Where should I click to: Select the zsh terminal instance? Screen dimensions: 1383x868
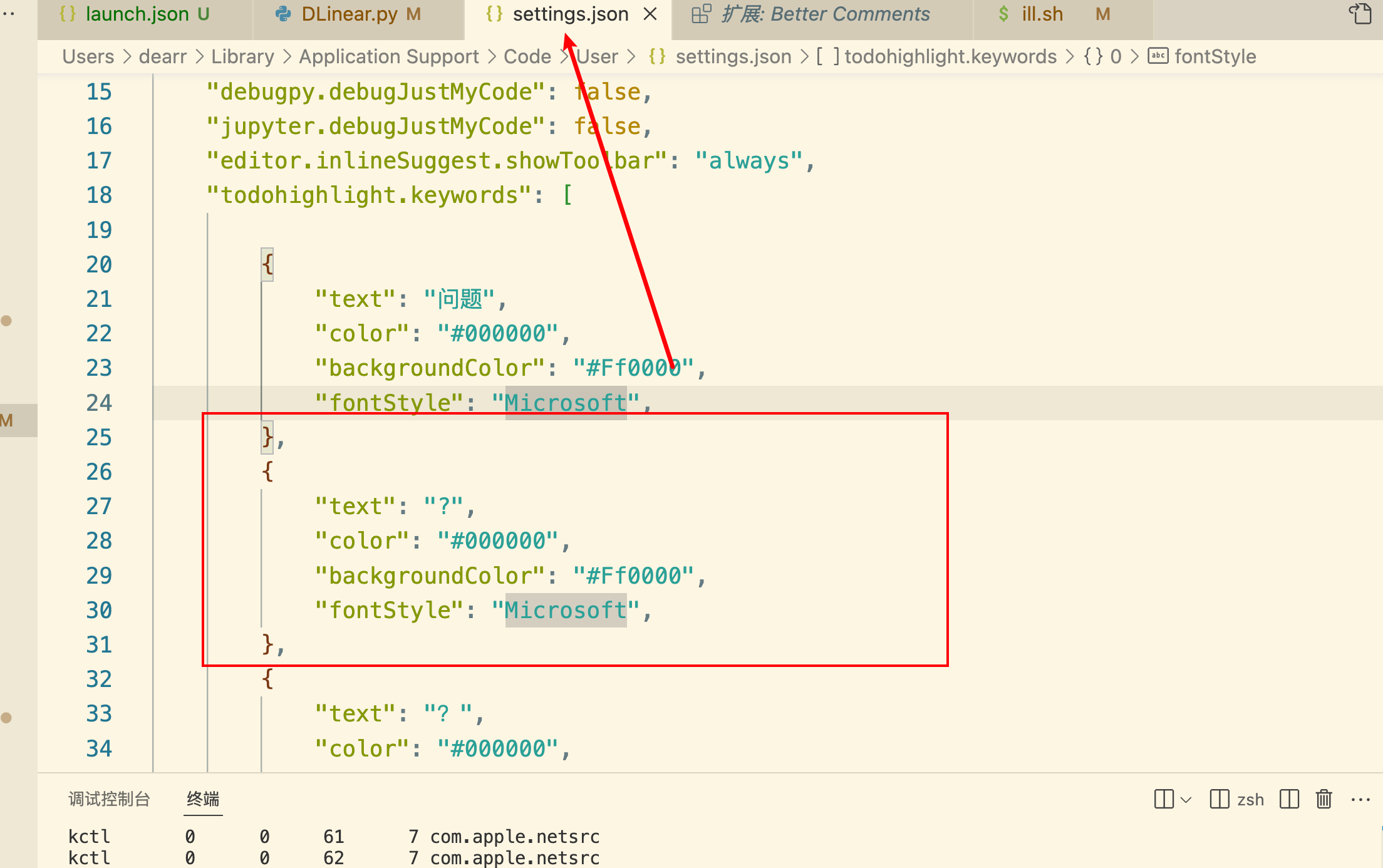tap(1236, 800)
